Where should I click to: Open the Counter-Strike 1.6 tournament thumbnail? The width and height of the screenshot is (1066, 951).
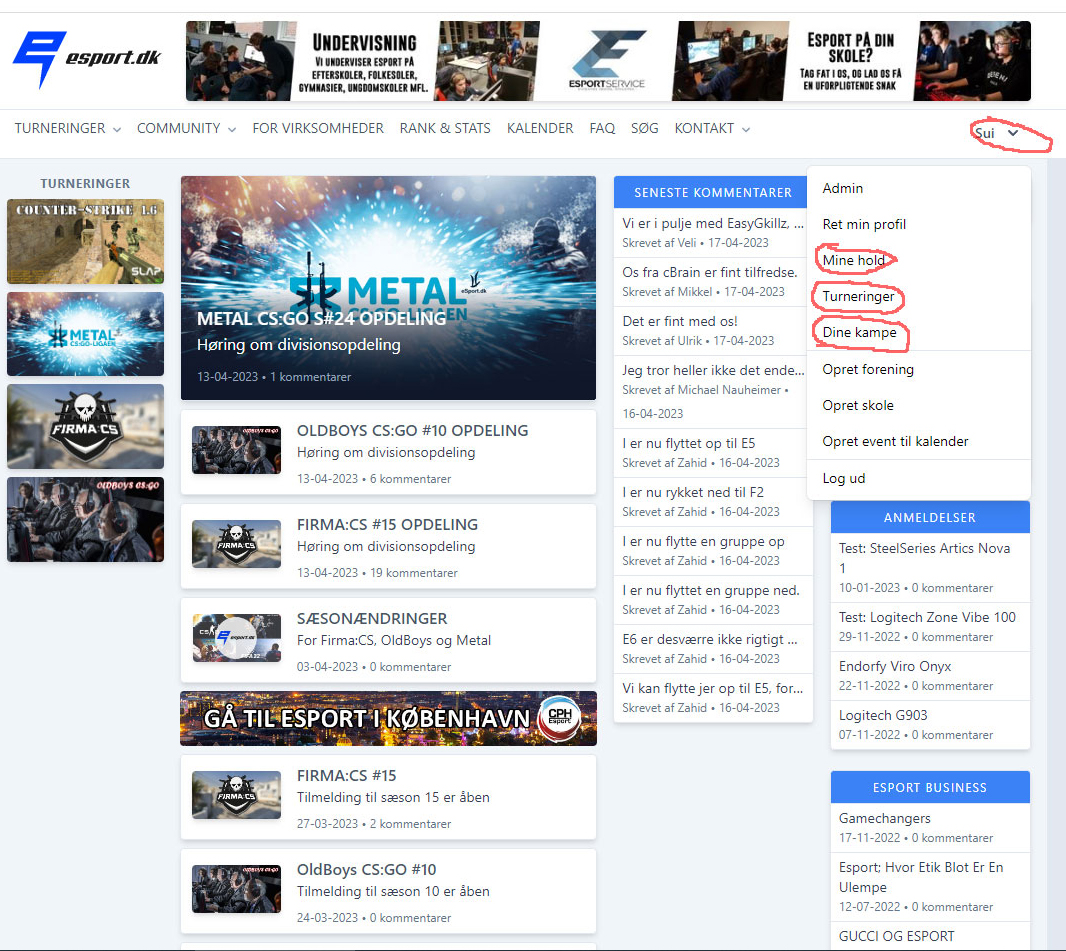[x=85, y=241]
